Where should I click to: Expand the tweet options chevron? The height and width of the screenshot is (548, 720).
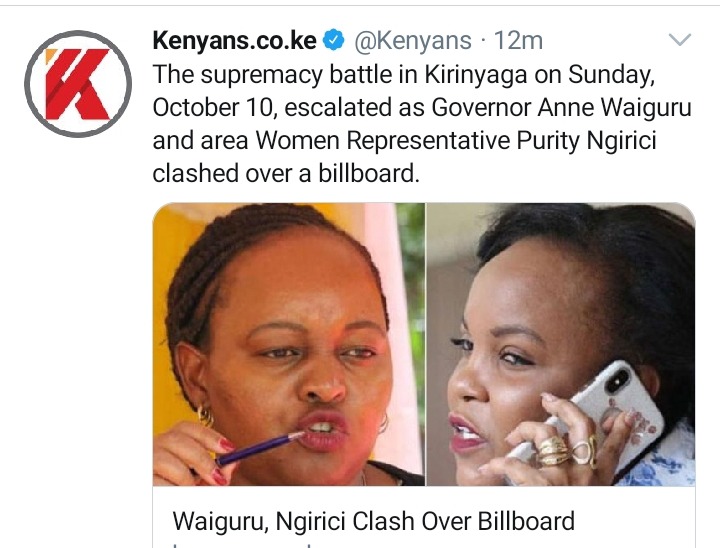680,40
